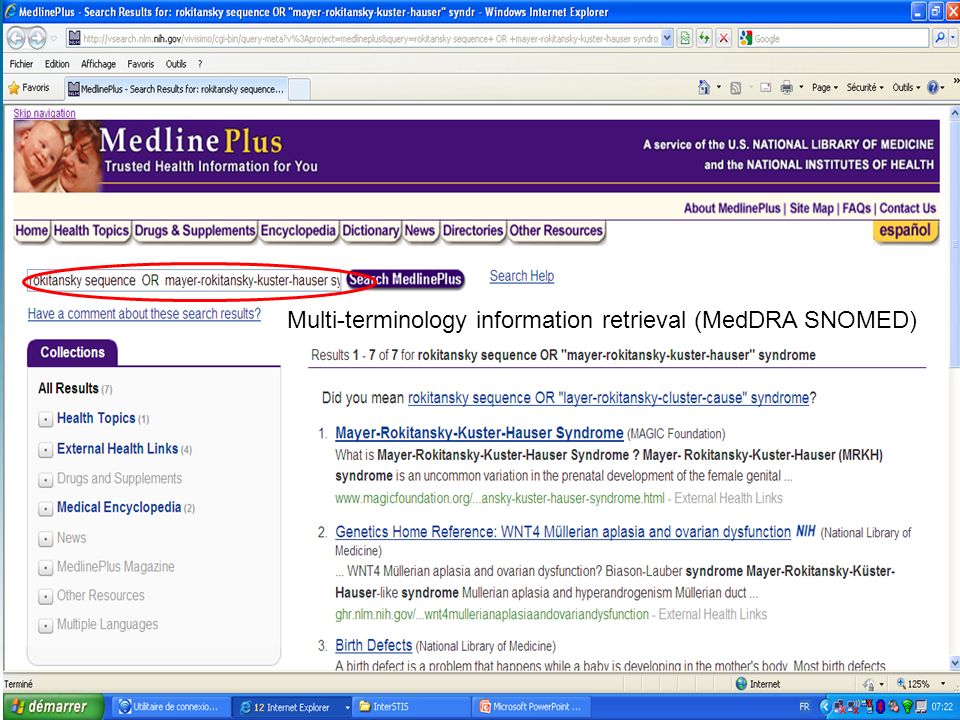This screenshot has height=720, width=960.
Task: Expand the 12 Internet Explorer taskbar group arrow
Action: coord(347,707)
